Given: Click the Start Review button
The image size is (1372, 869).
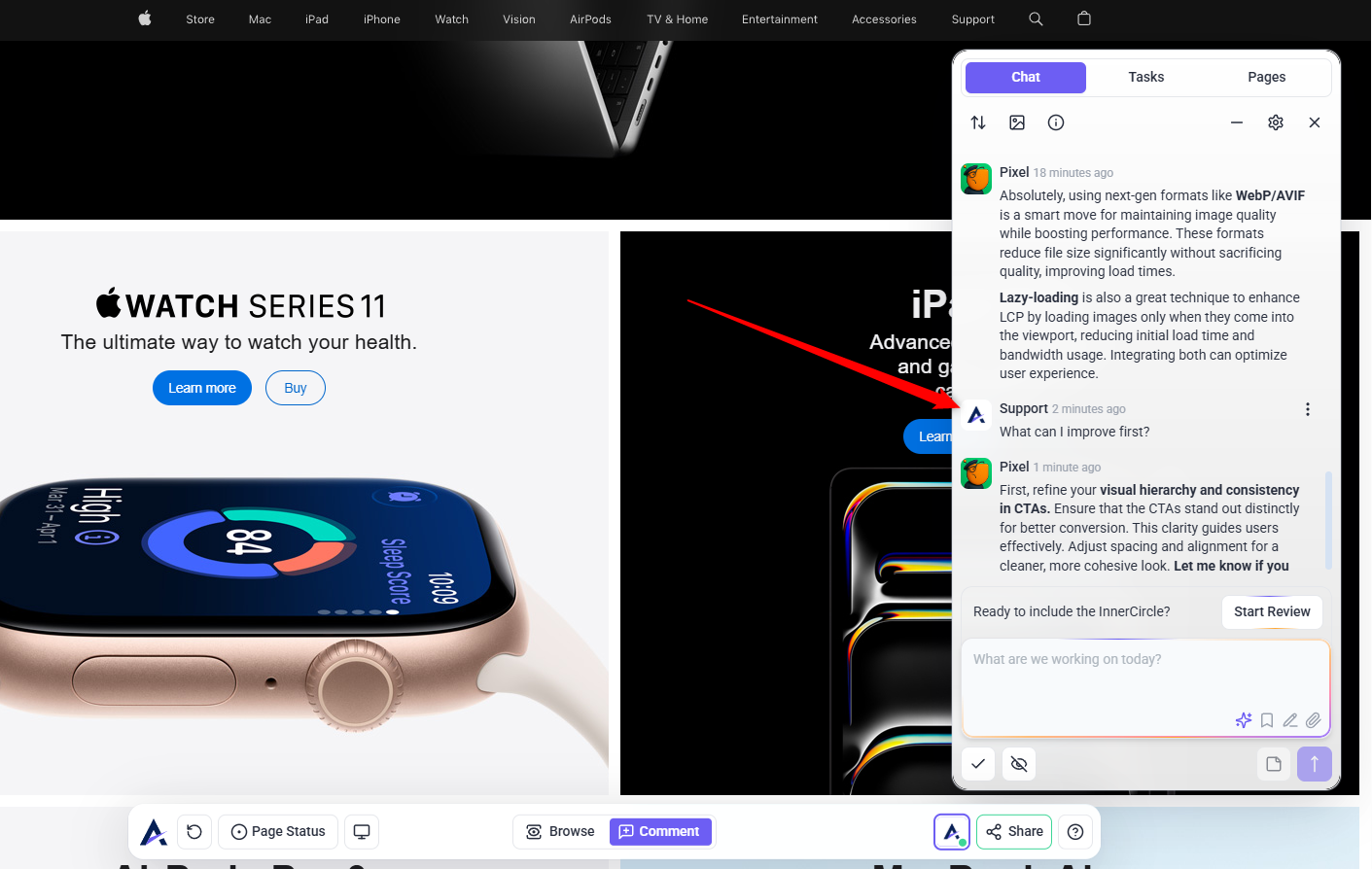Looking at the screenshot, I should pyautogui.click(x=1272, y=611).
